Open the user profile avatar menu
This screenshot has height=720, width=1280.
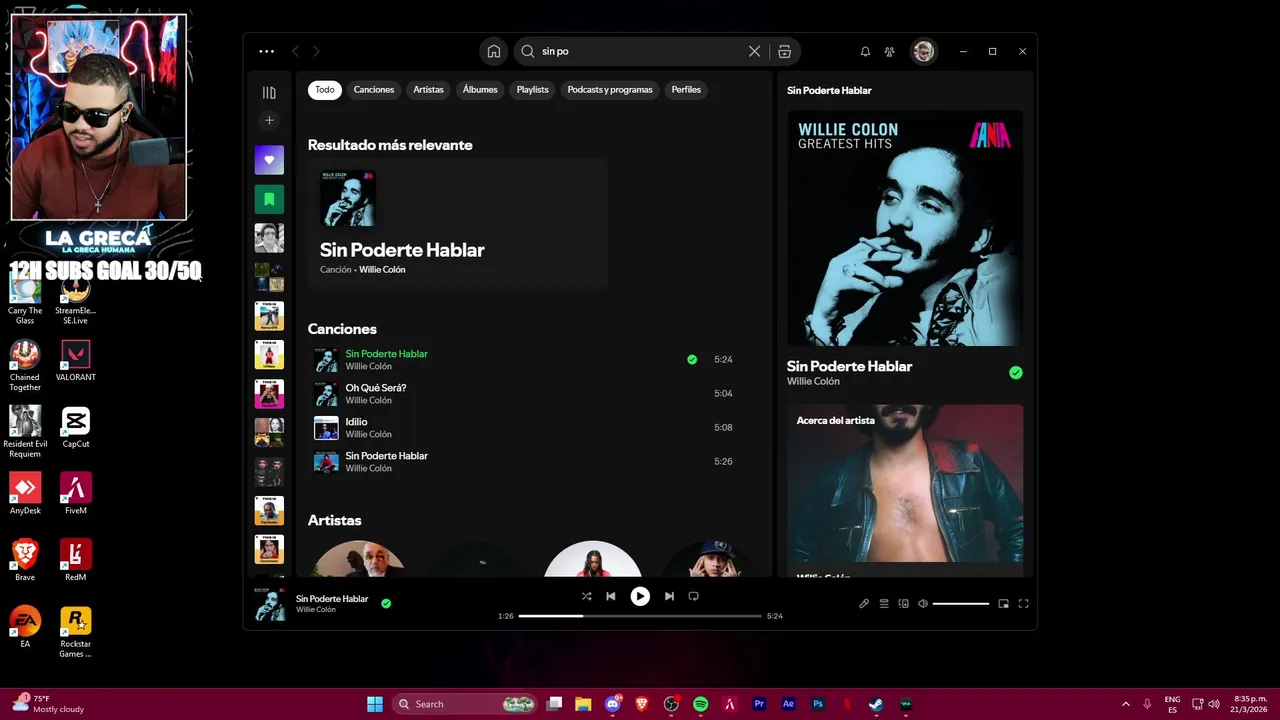(x=923, y=51)
